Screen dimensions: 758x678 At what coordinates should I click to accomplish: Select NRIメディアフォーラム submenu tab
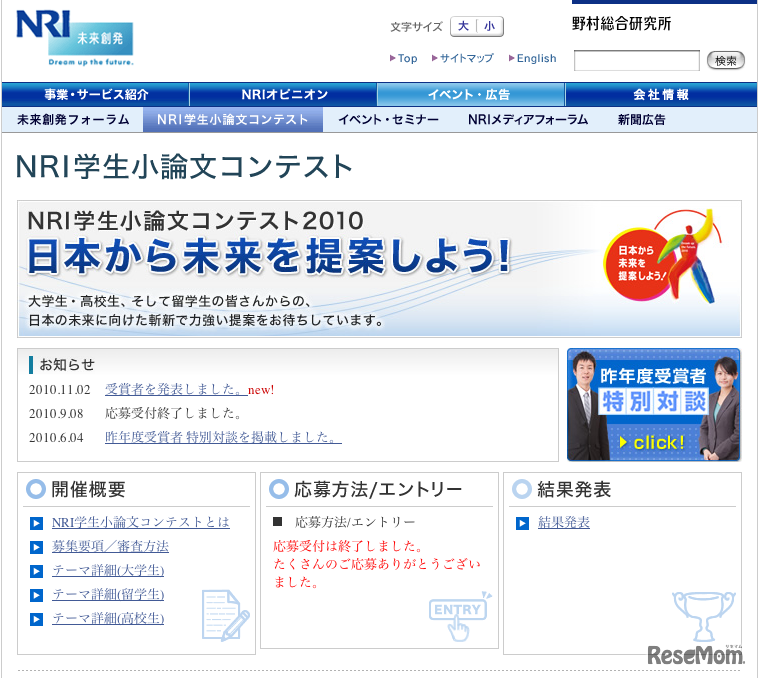coord(528,119)
